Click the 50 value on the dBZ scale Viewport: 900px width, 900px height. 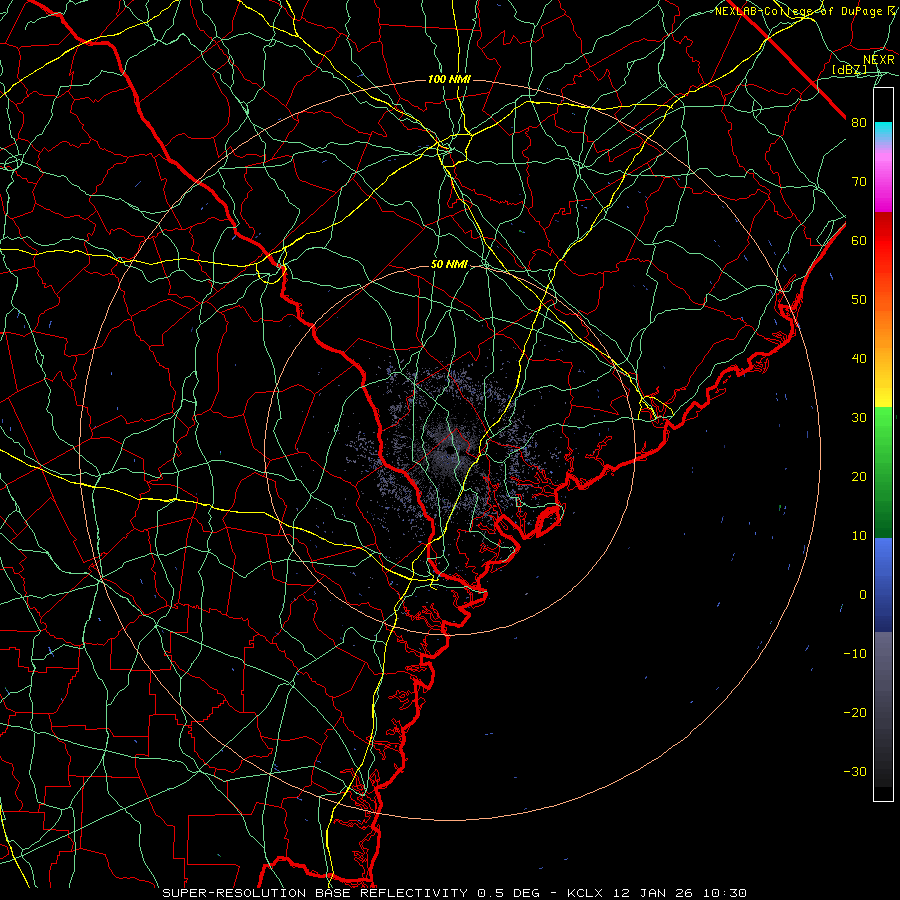[859, 300]
